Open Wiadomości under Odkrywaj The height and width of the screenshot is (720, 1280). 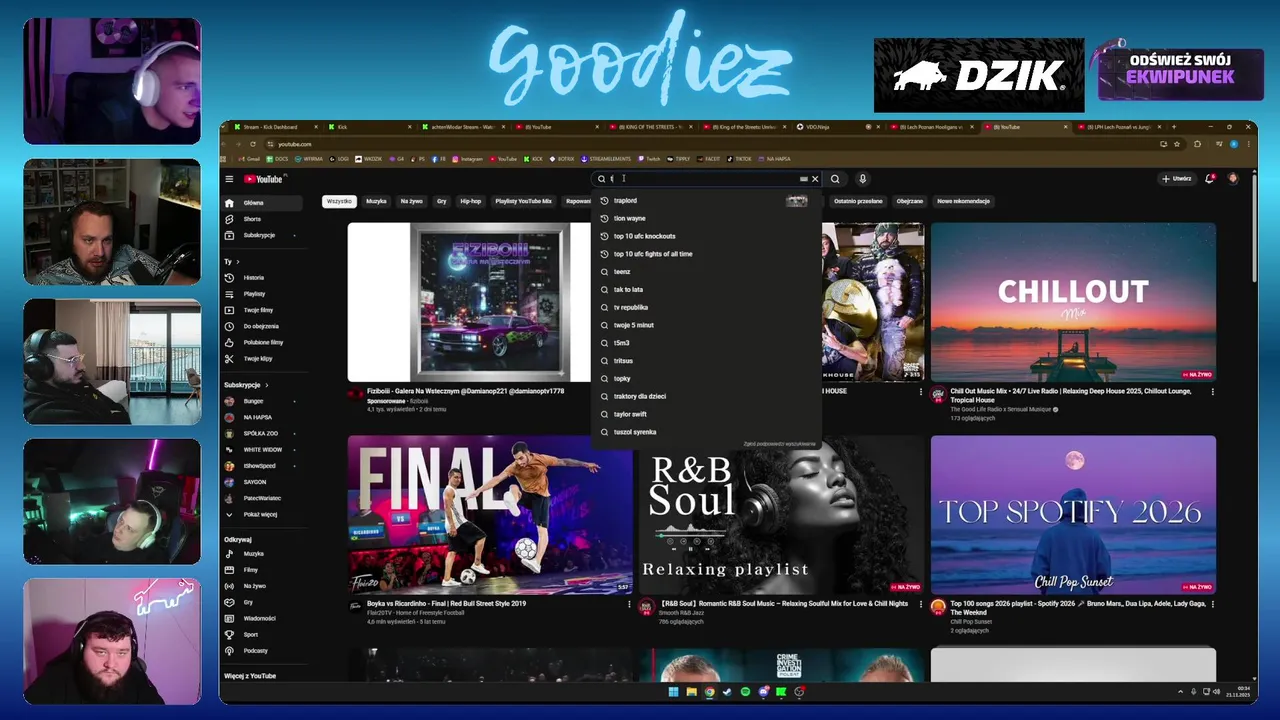pos(263,618)
